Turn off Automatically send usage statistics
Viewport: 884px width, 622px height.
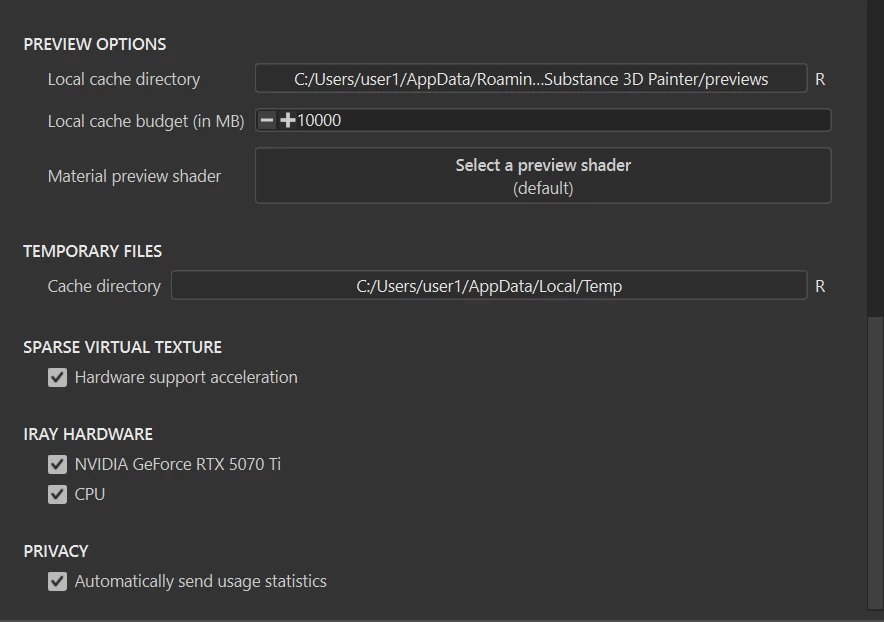click(58, 582)
